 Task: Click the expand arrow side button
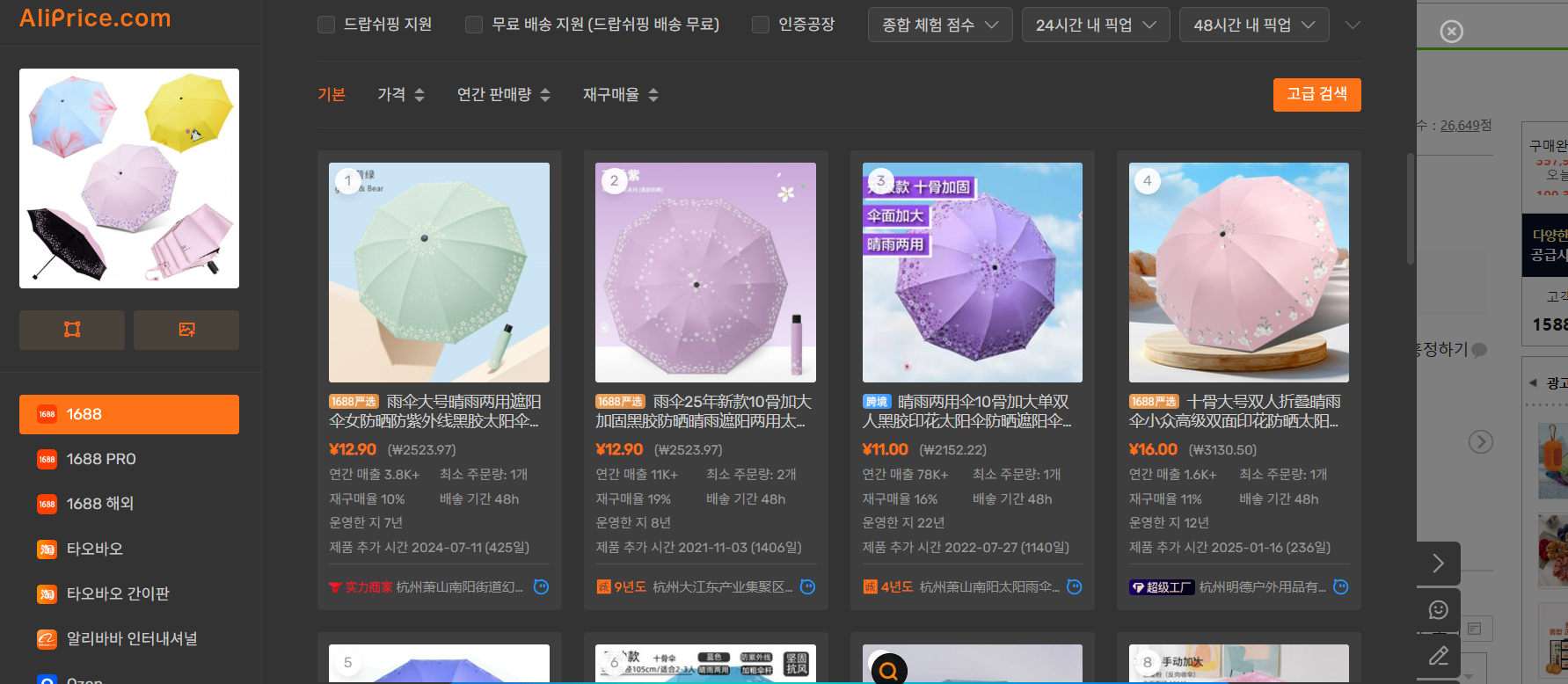[1439, 564]
